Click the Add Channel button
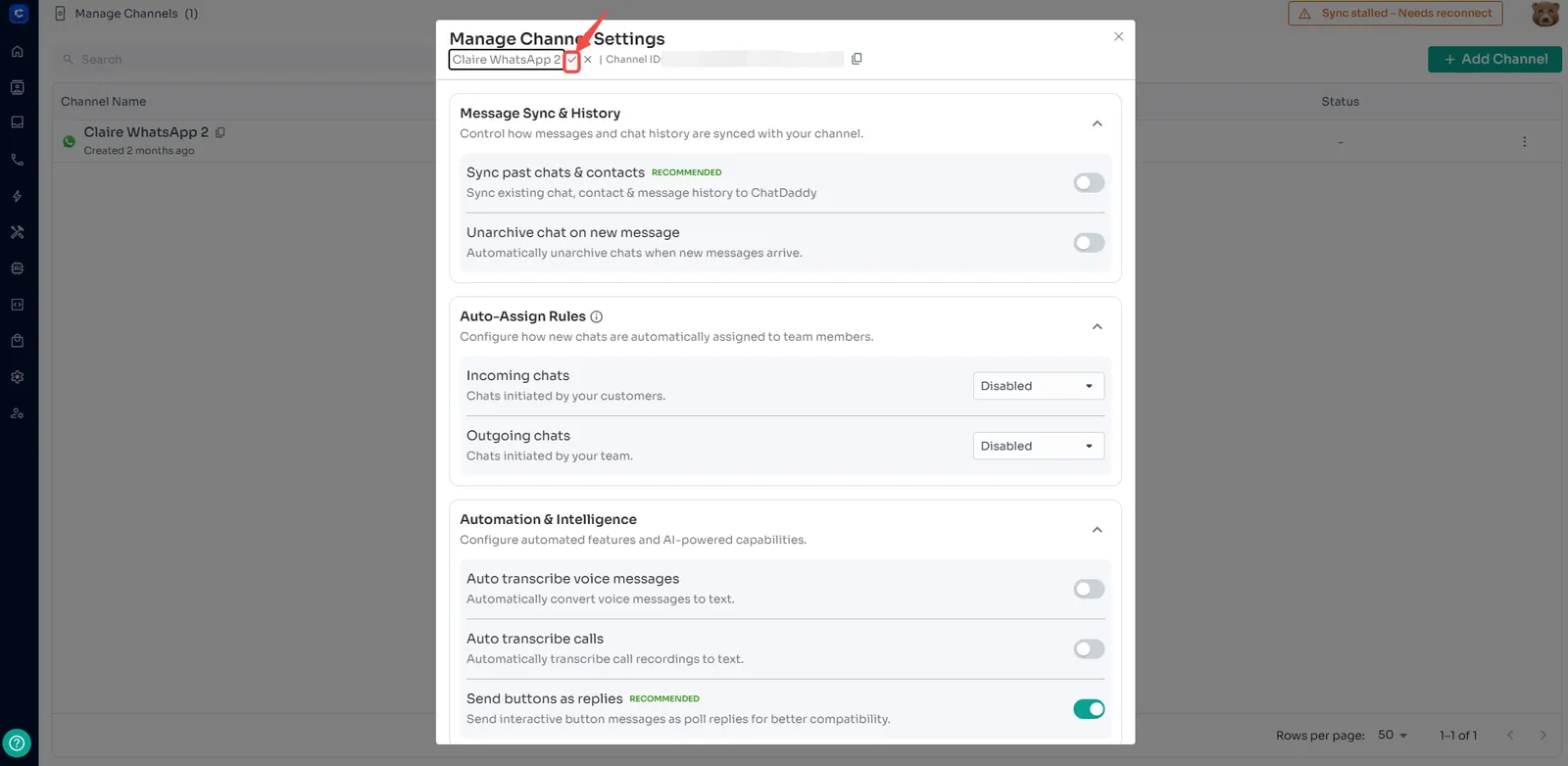1568x766 pixels. point(1494,59)
